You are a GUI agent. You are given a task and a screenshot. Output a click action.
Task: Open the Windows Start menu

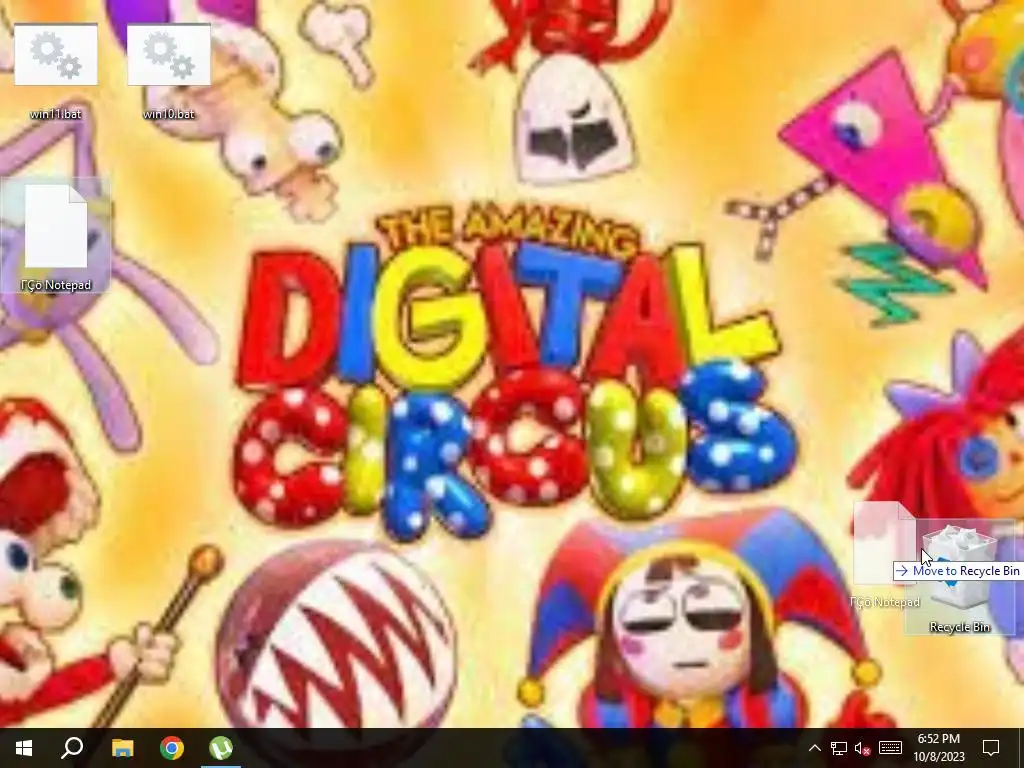(24, 748)
